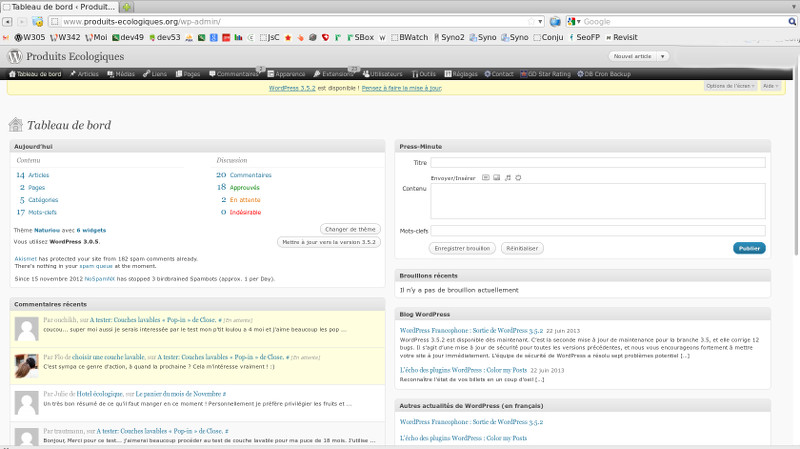The height and width of the screenshot is (449, 800).
Task: Open the Apparence menu
Action: coord(286,74)
